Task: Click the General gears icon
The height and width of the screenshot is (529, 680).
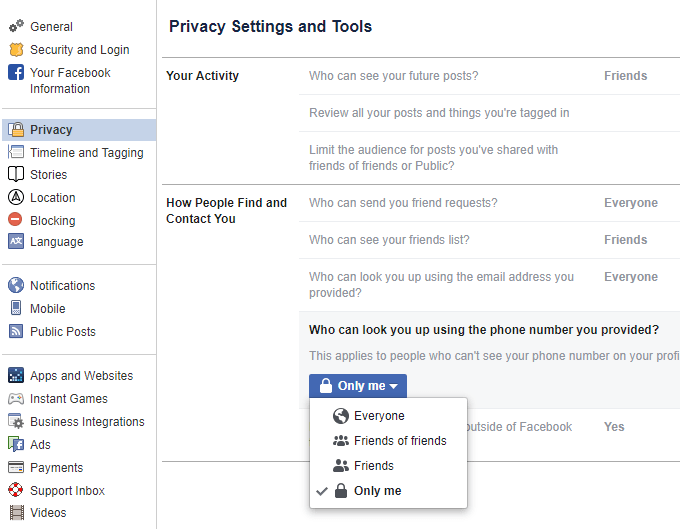Action: pyautogui.click(x=16, y=26)
